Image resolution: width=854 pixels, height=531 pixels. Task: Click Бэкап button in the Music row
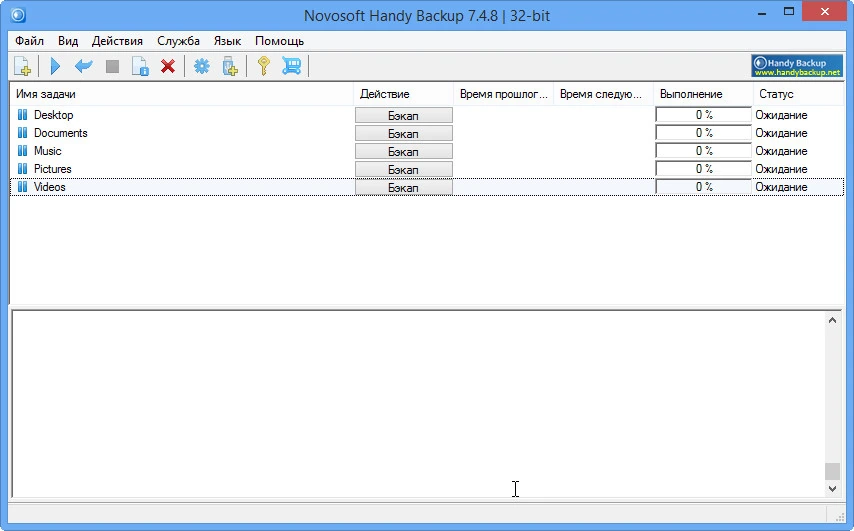[x=404, y=151]
